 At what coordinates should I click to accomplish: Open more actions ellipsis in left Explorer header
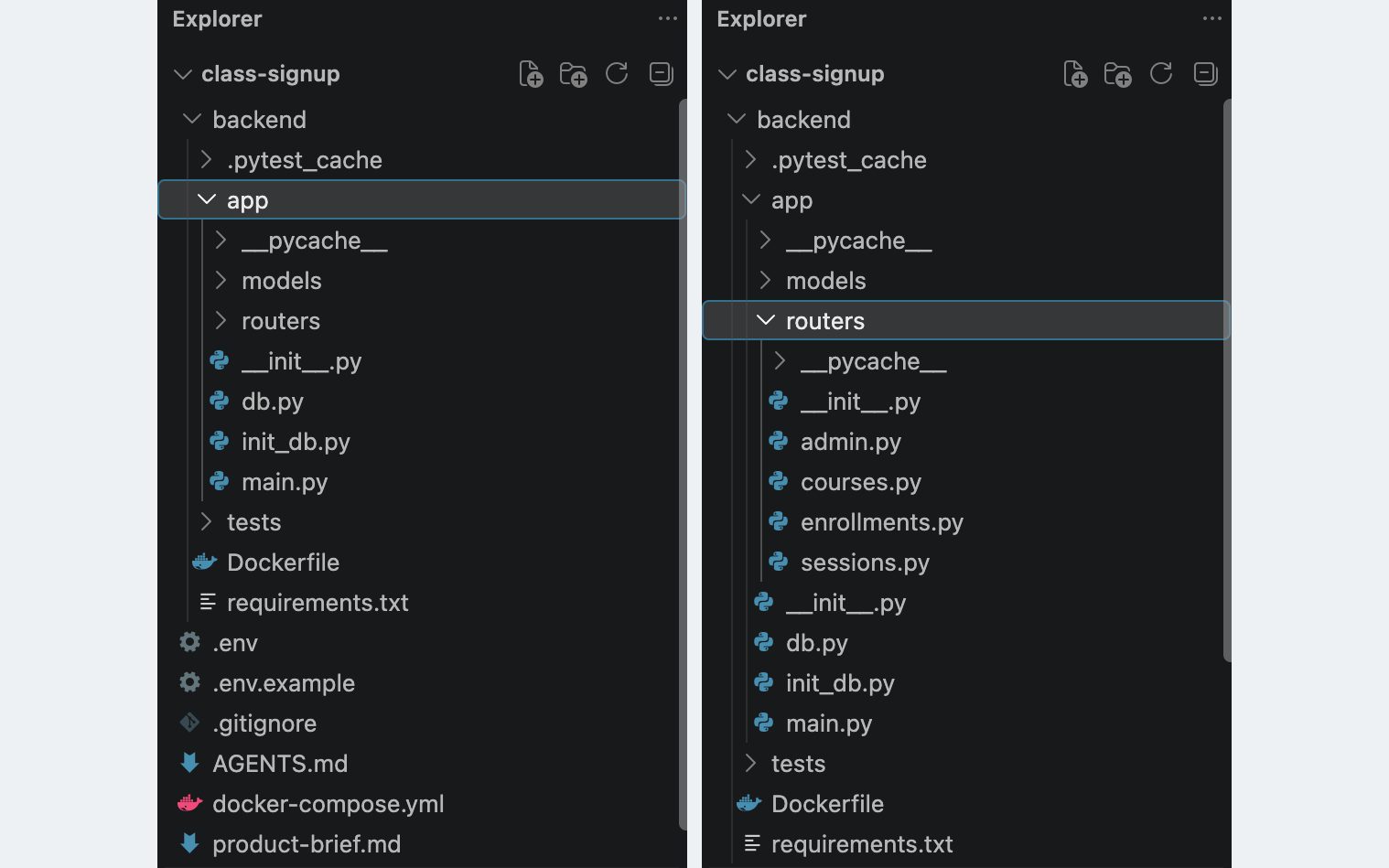click(x=668, y=18)
